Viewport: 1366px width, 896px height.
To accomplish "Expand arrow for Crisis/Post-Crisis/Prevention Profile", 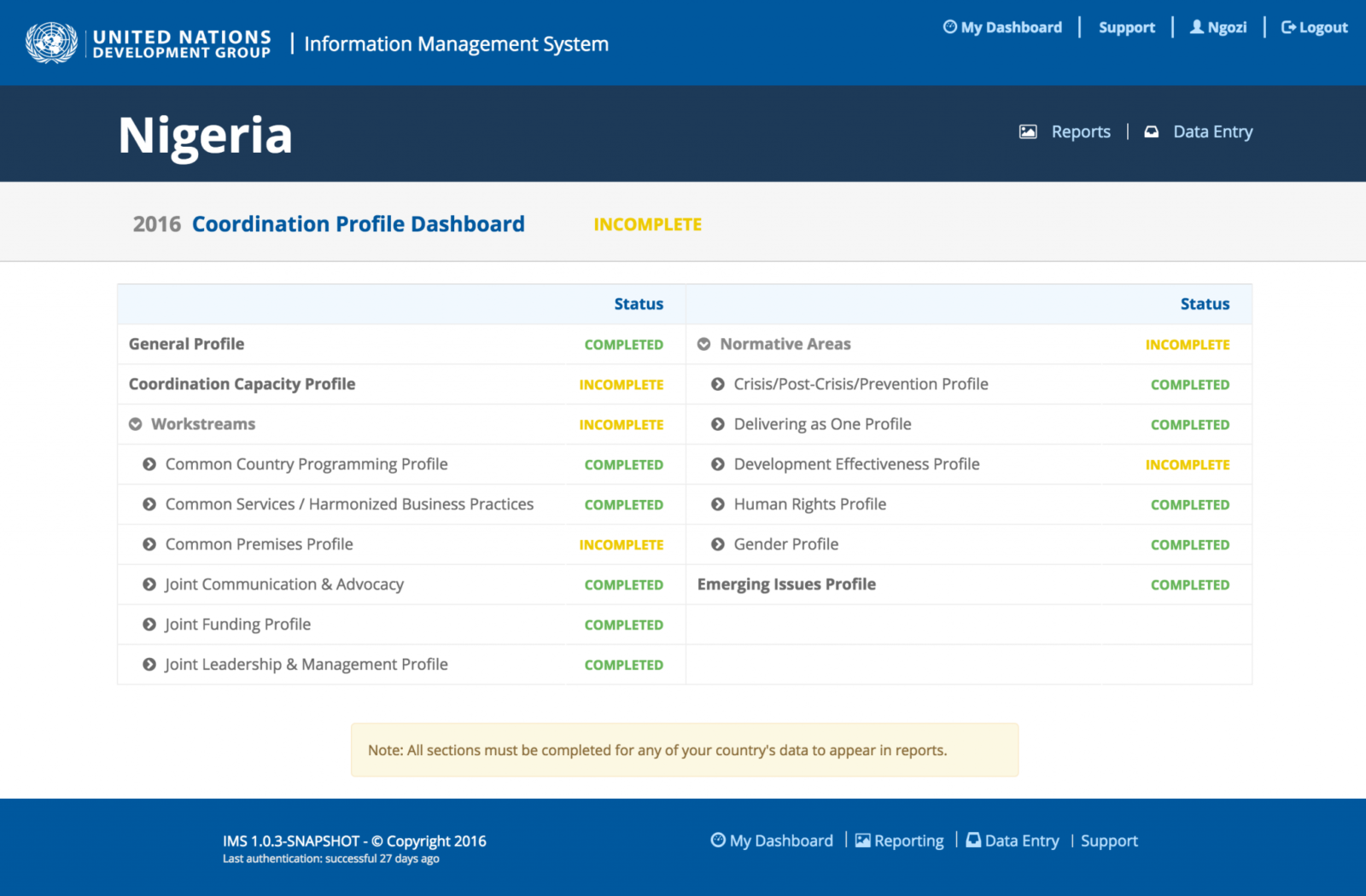I will point(718,384).
